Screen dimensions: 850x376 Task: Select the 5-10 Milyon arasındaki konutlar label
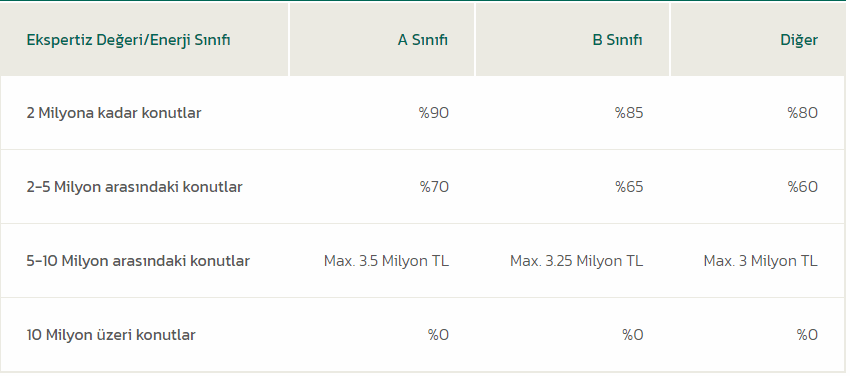point(138,261)
